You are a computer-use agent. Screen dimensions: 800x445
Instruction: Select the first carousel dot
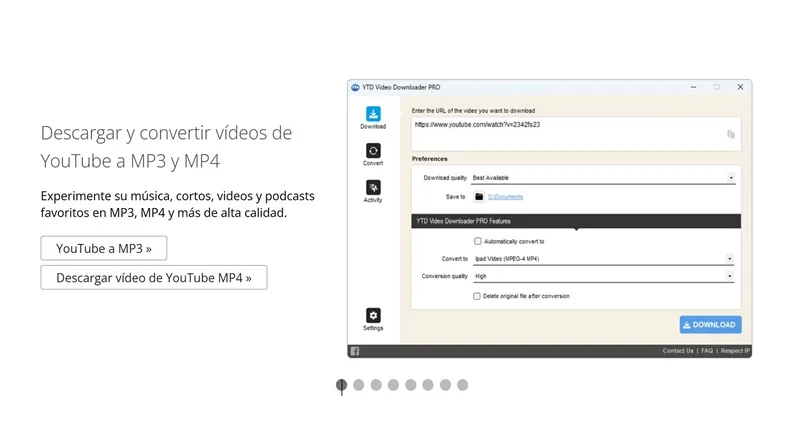pyautogui.click(x=341, y=385)
